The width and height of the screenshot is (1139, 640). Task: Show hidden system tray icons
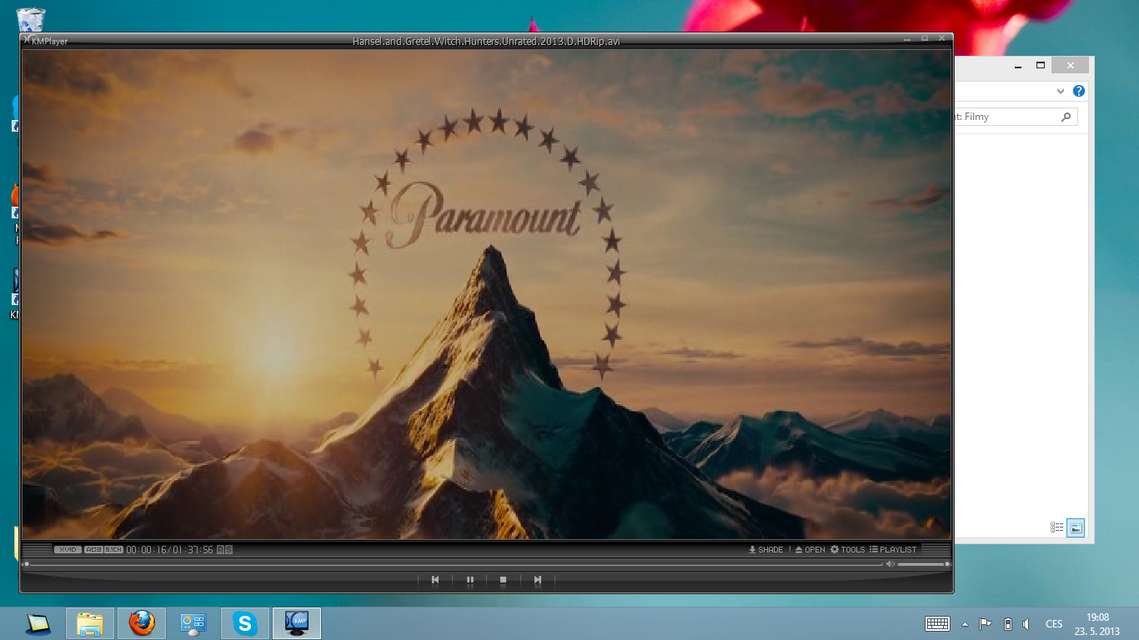point(965,624)
